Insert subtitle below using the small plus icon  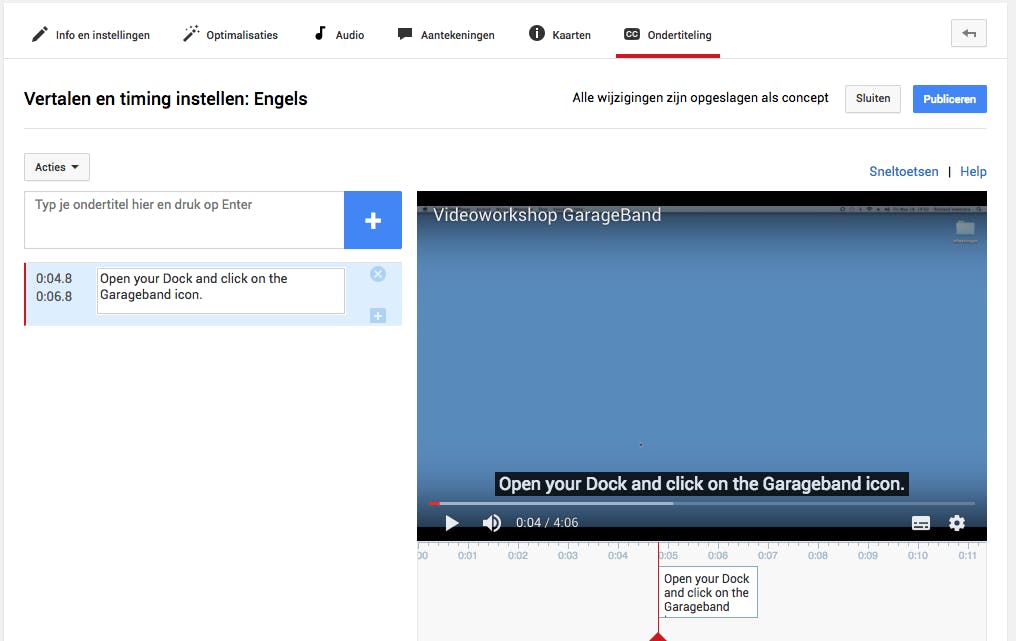378,316
